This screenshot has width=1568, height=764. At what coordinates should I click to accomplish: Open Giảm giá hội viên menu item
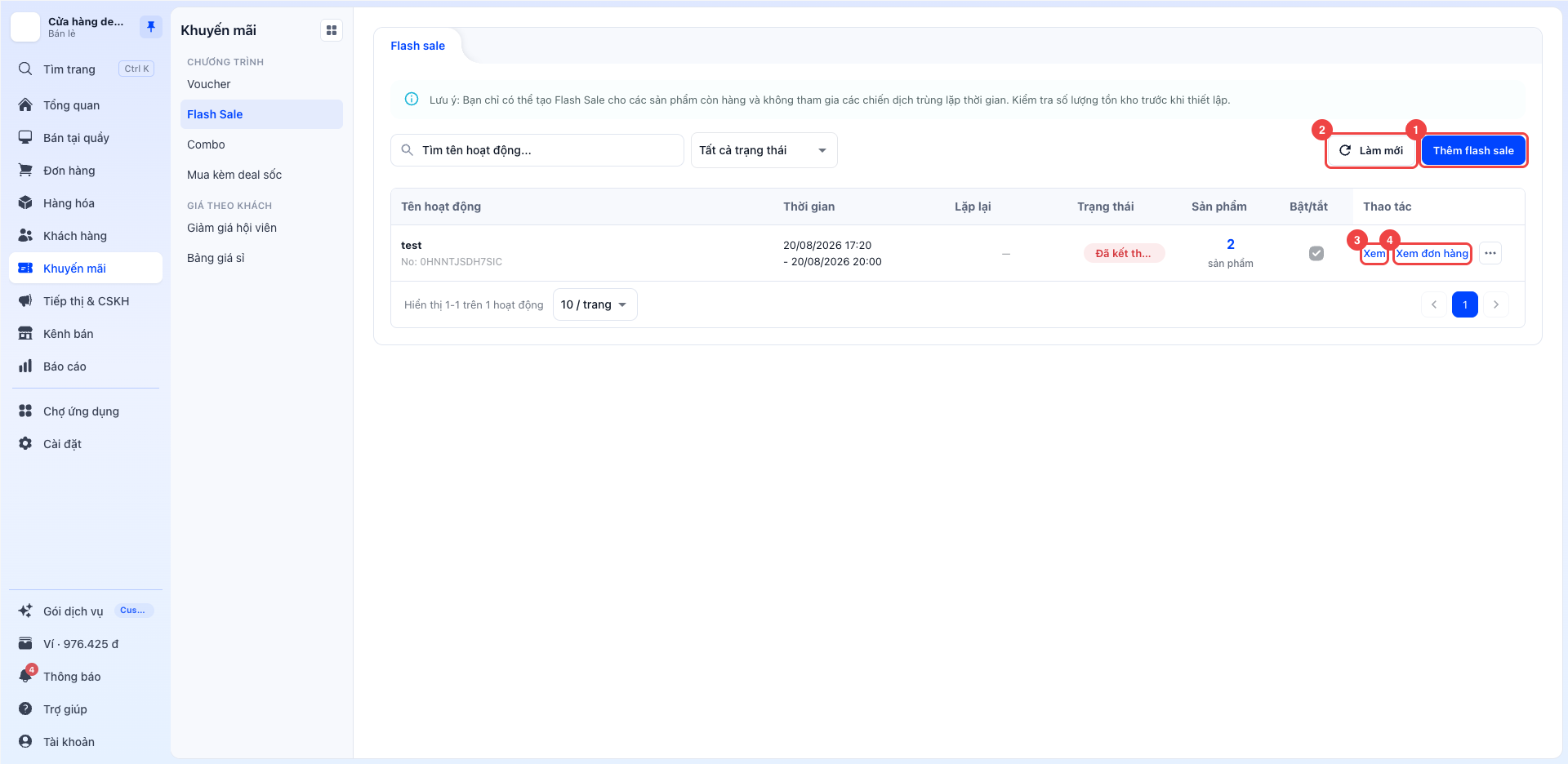point(261,228)
